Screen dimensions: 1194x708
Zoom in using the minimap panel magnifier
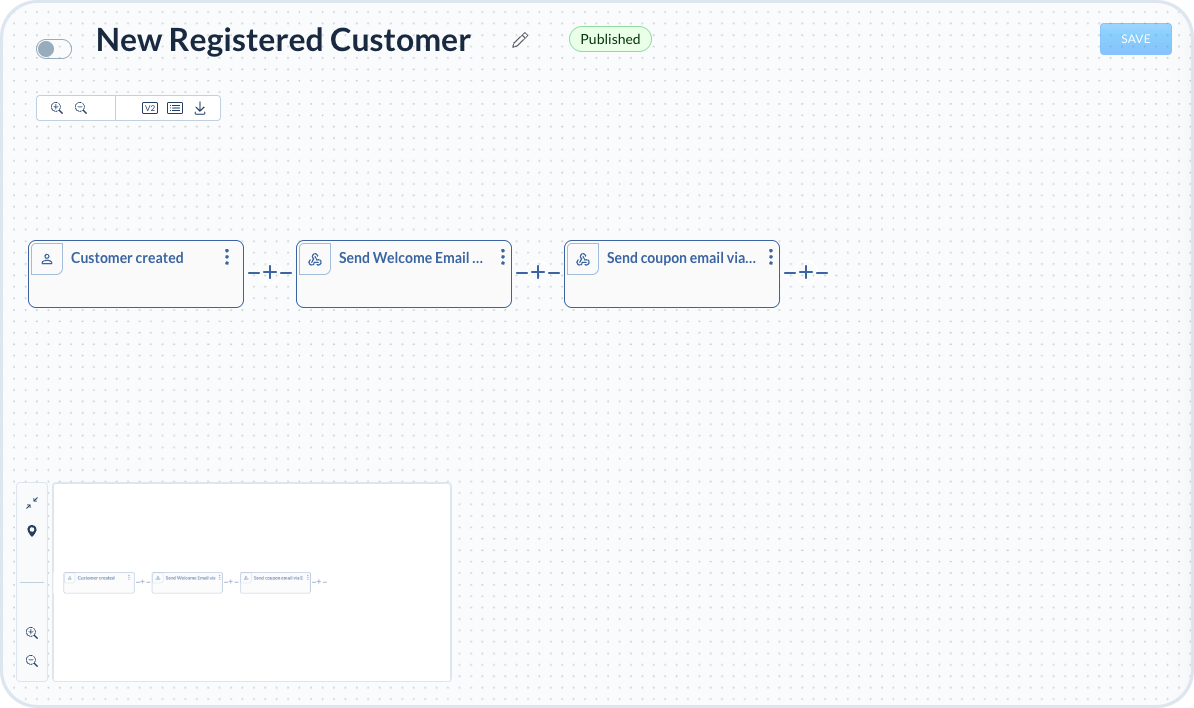pos(32,633)
